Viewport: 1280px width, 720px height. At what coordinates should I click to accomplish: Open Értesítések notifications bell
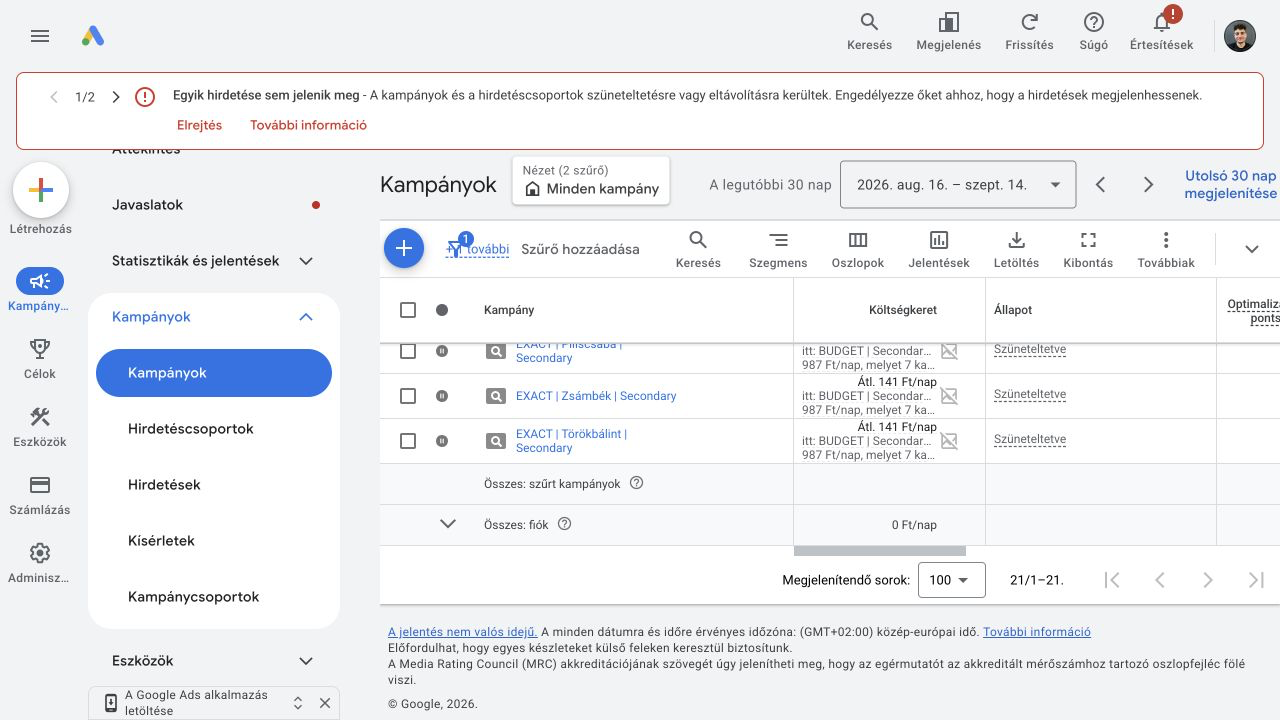(1161, 32)
